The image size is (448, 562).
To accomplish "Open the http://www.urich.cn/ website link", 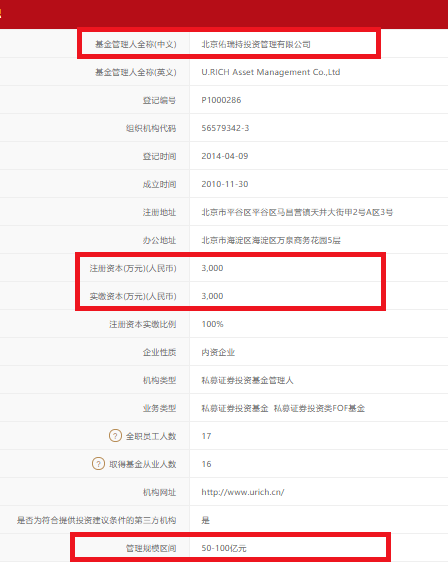I will pyautogui.click(x=243, y=492).
